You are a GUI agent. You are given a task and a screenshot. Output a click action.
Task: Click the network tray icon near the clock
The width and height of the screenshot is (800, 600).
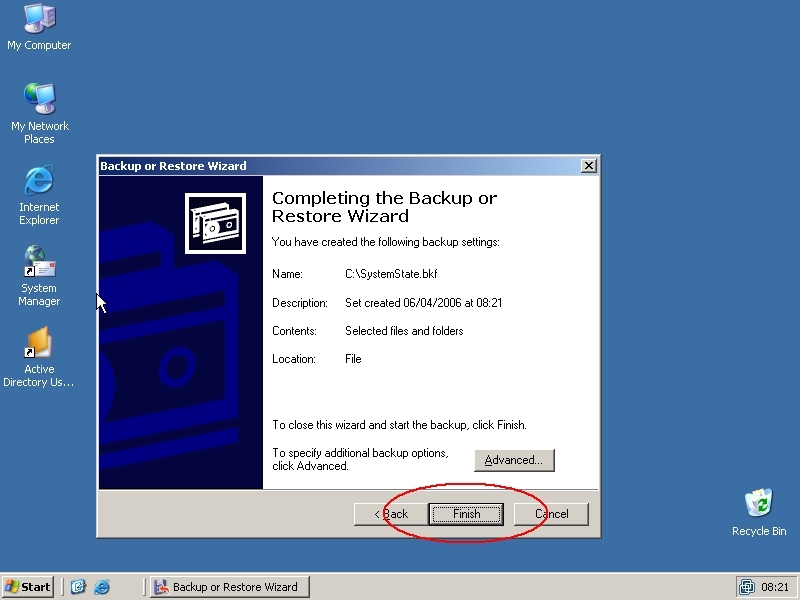point(747,587)
